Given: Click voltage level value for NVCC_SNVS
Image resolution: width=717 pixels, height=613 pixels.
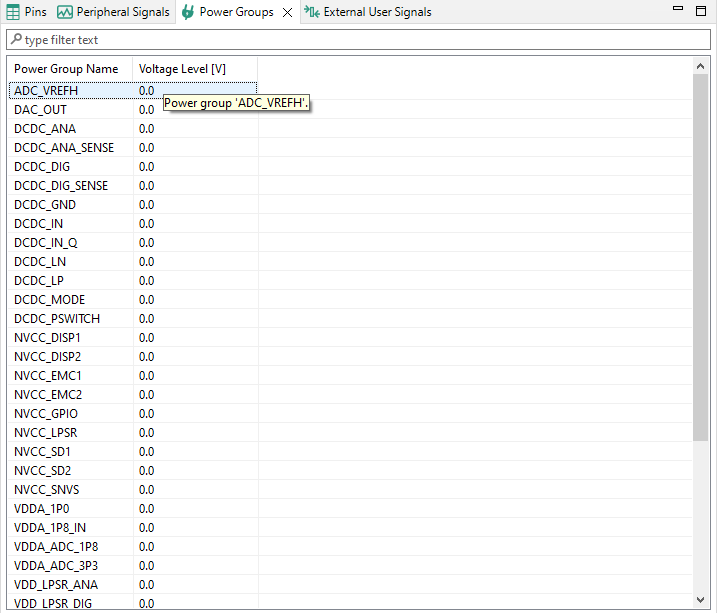Looking at the screenshot, I should pos(147,490).
